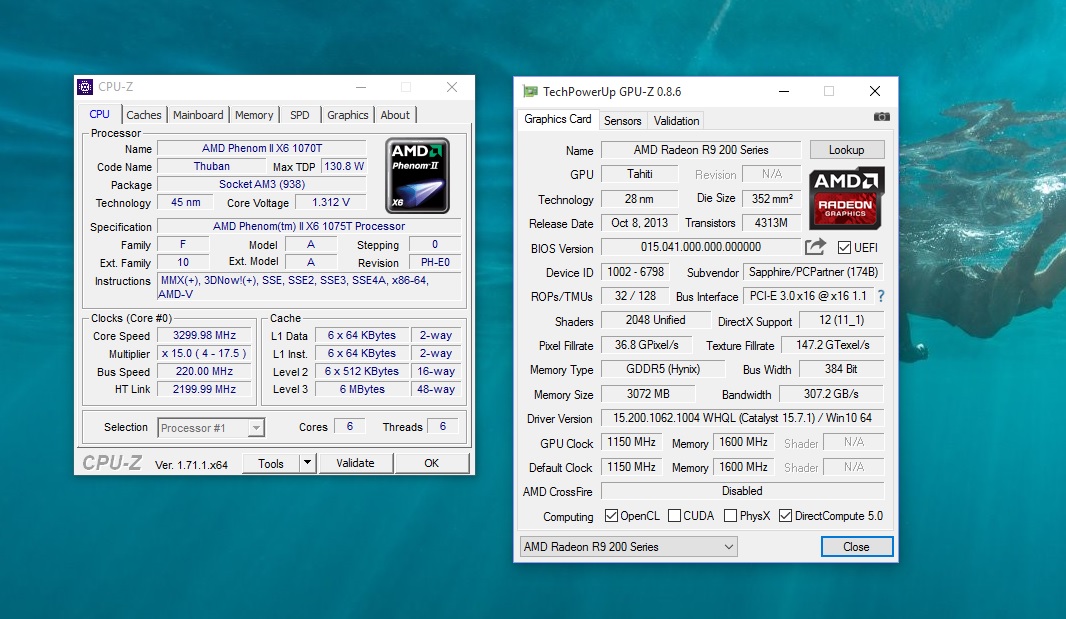The image size is (1066, 619).
Task: Click the AMD Radeon Graphics logo
Action: 846,196
